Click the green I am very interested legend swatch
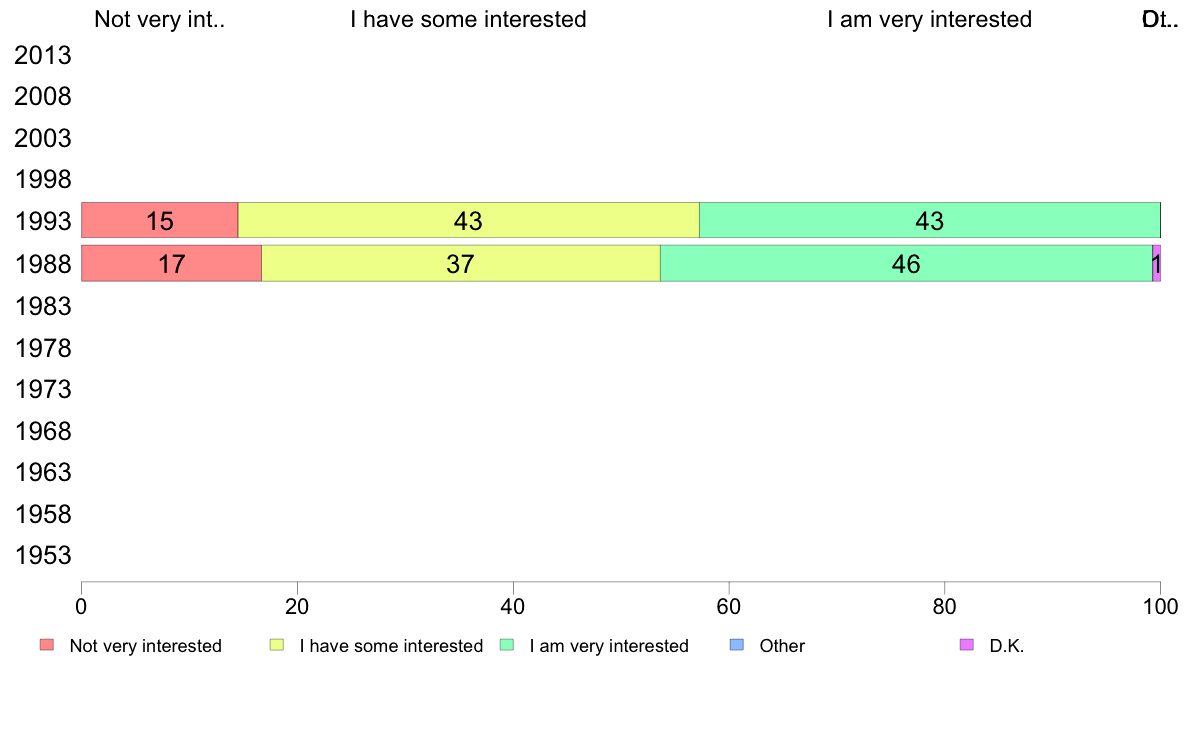Image resolution: width=1188 pixels, height=736 pixels. (x=507, y=645)
